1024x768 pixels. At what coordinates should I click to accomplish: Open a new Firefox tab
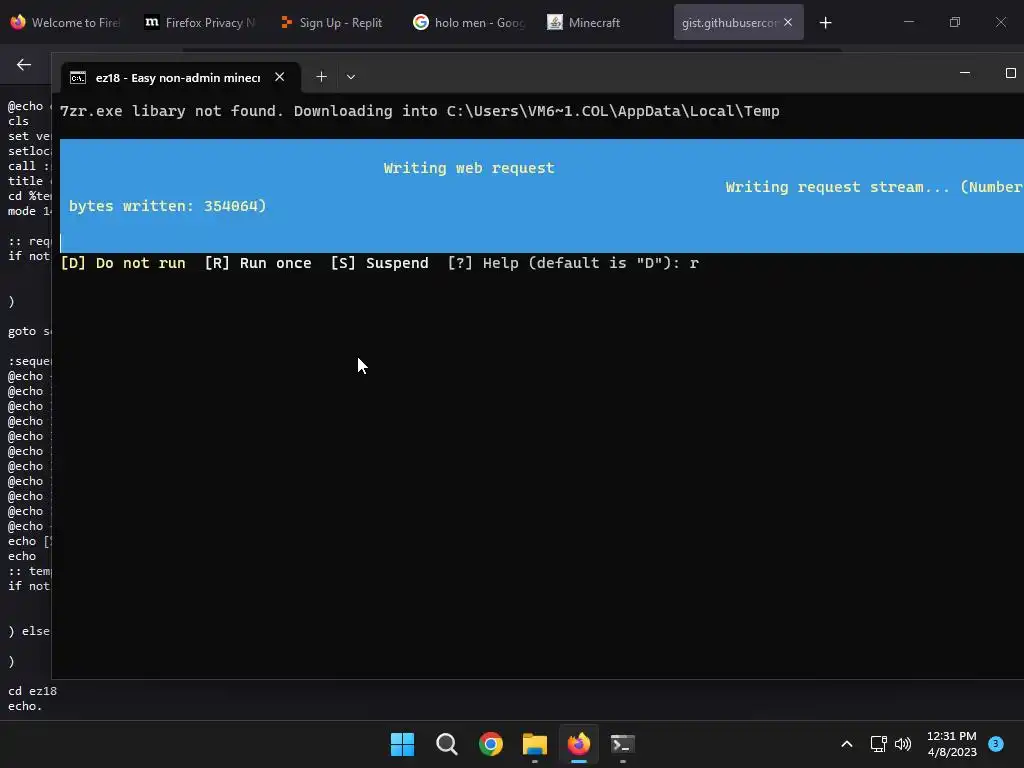[x=825, y=23]
